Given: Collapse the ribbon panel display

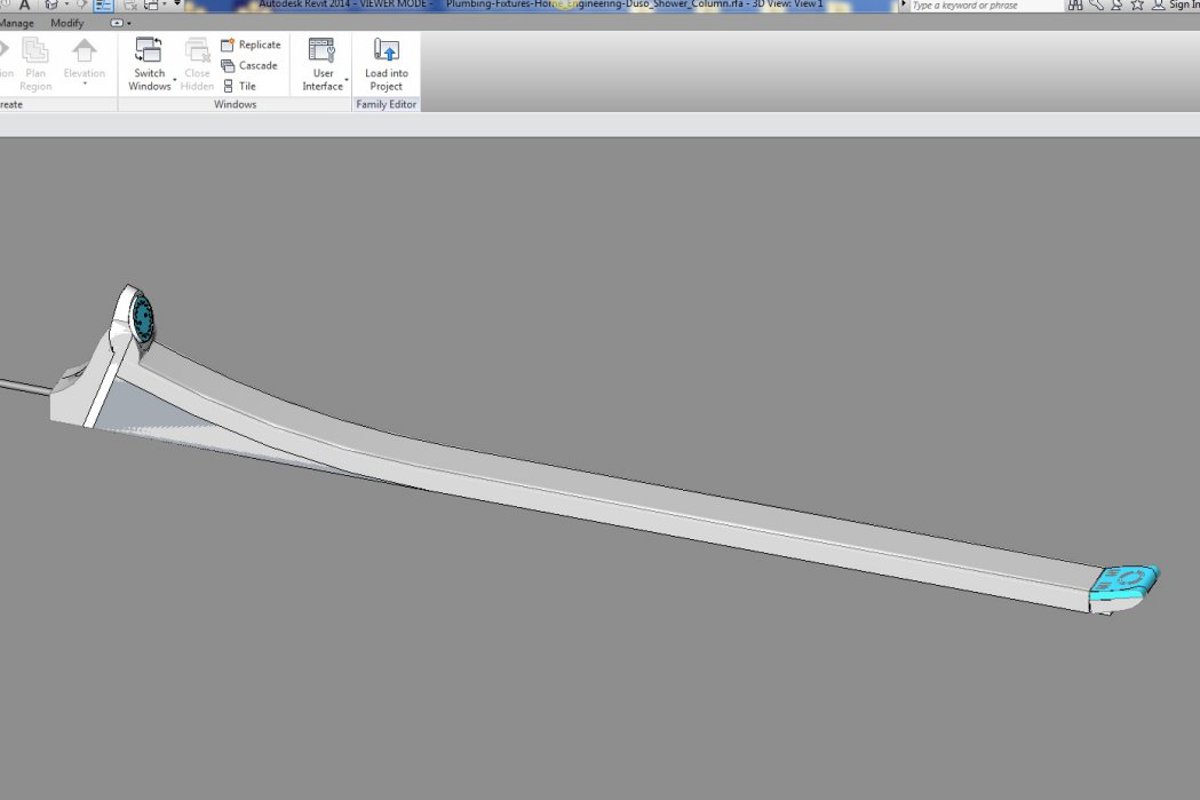Looking at the screenshot, I should click(117, 23).
